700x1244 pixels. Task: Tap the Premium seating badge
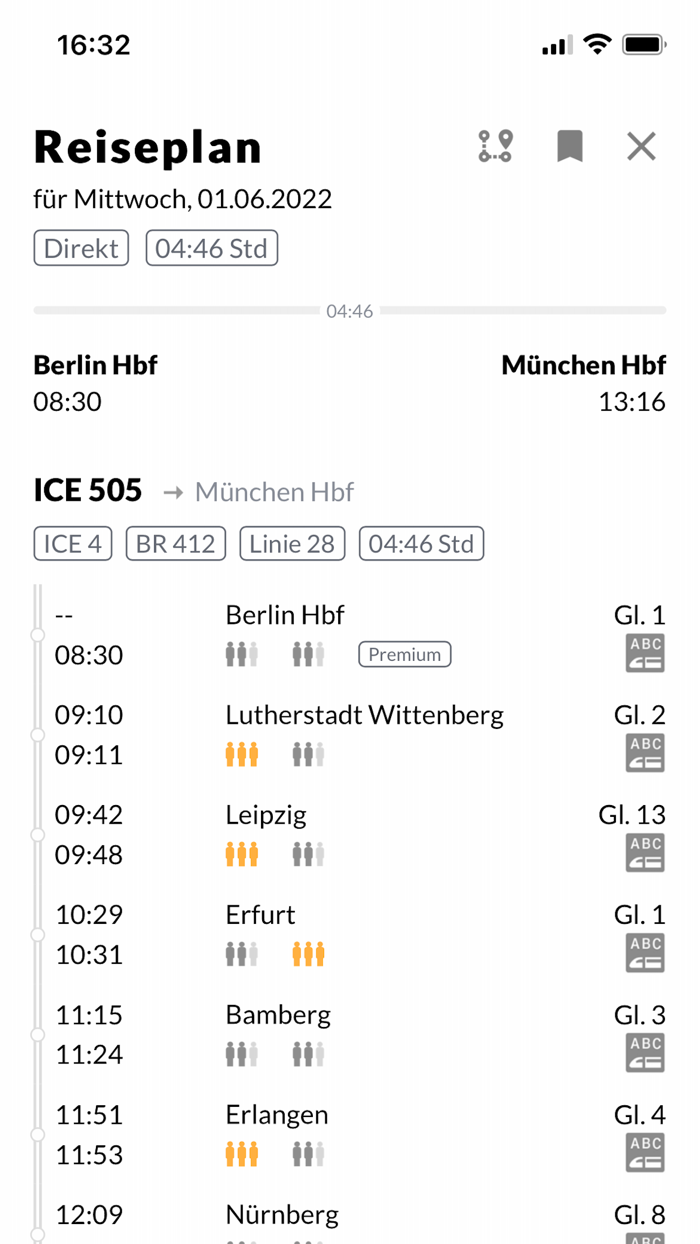(404, 654)
